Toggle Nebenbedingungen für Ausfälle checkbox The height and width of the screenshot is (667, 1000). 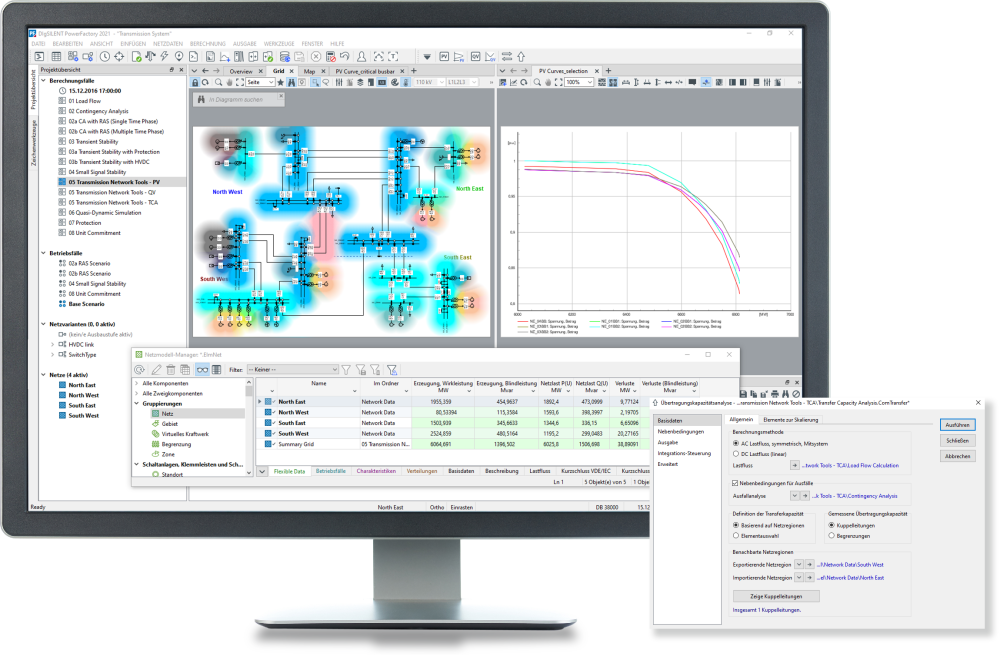tap(735, 483)
